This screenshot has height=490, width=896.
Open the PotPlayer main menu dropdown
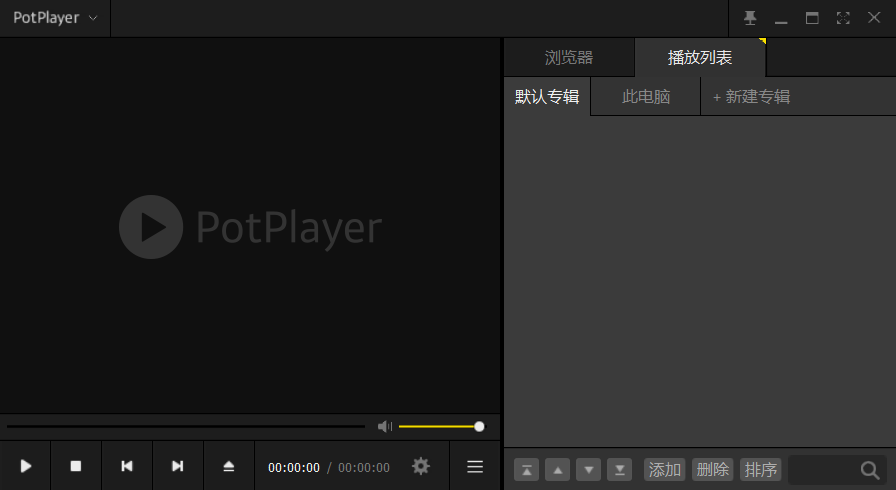[x=55, y=18]
